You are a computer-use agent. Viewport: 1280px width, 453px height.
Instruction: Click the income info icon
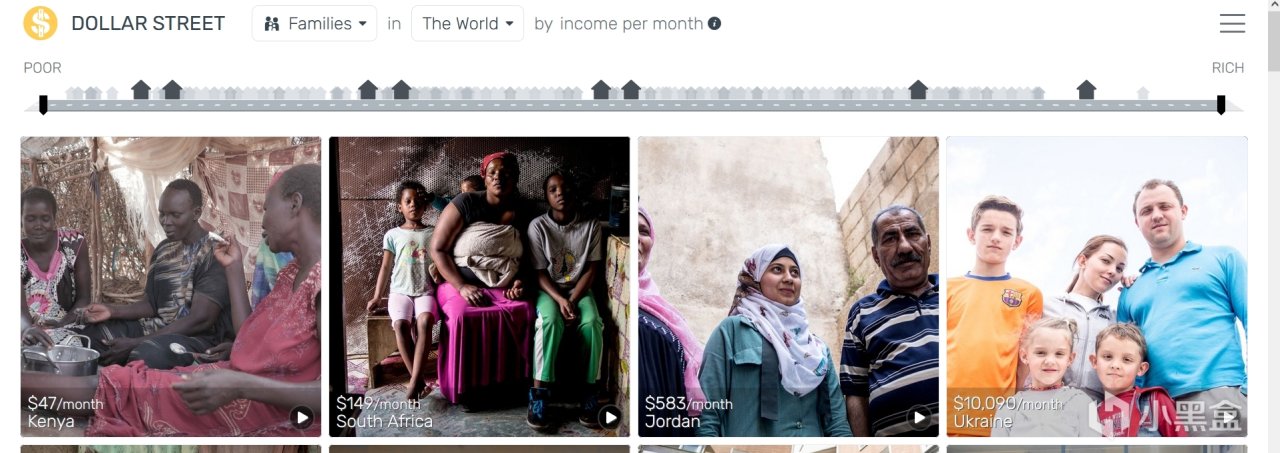(x=714, y=23)
